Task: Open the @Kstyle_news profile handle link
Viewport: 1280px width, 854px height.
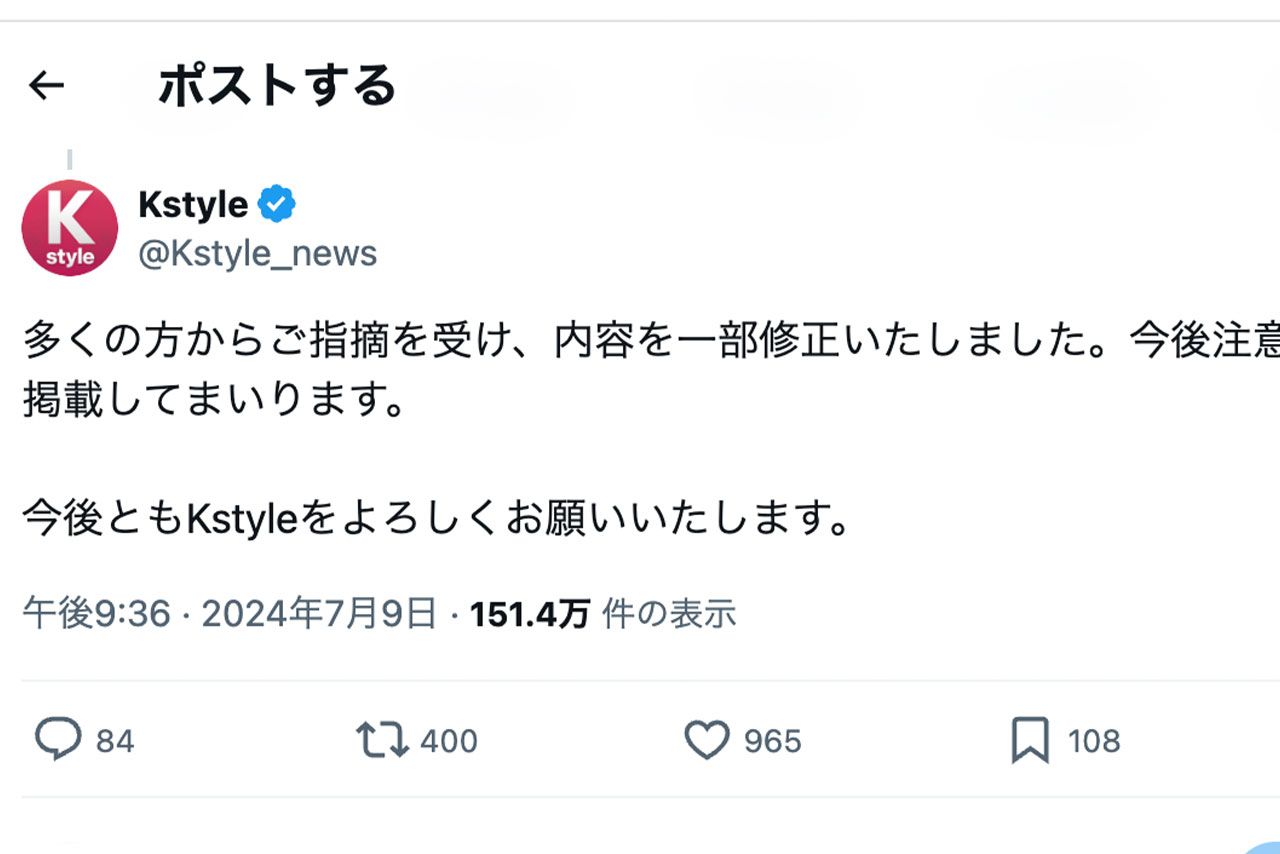Action: pyautogui.click(x=258, y=253)
